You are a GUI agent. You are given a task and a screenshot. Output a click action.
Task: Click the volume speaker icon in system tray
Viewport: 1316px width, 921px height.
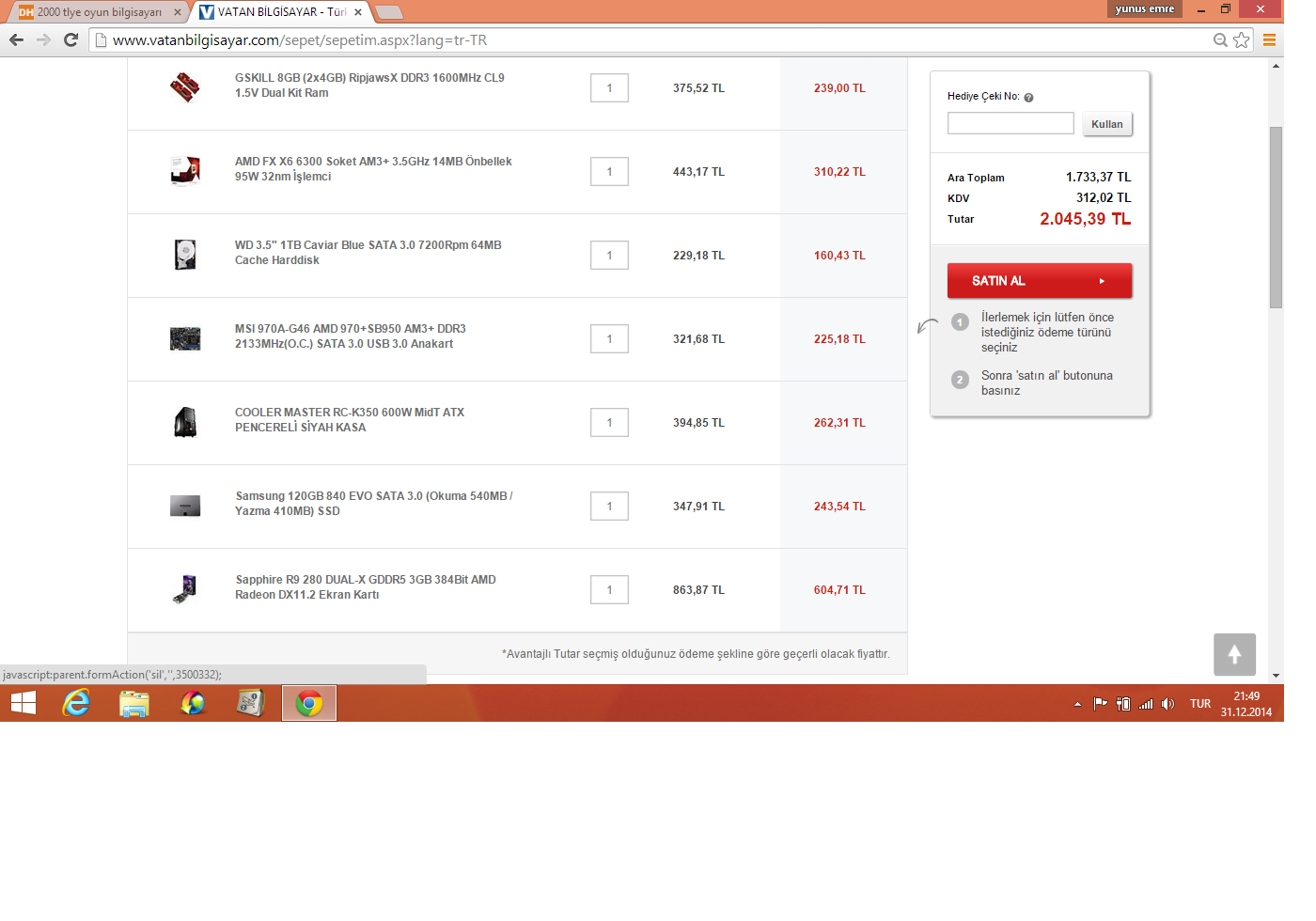(x=1167, y=704)
